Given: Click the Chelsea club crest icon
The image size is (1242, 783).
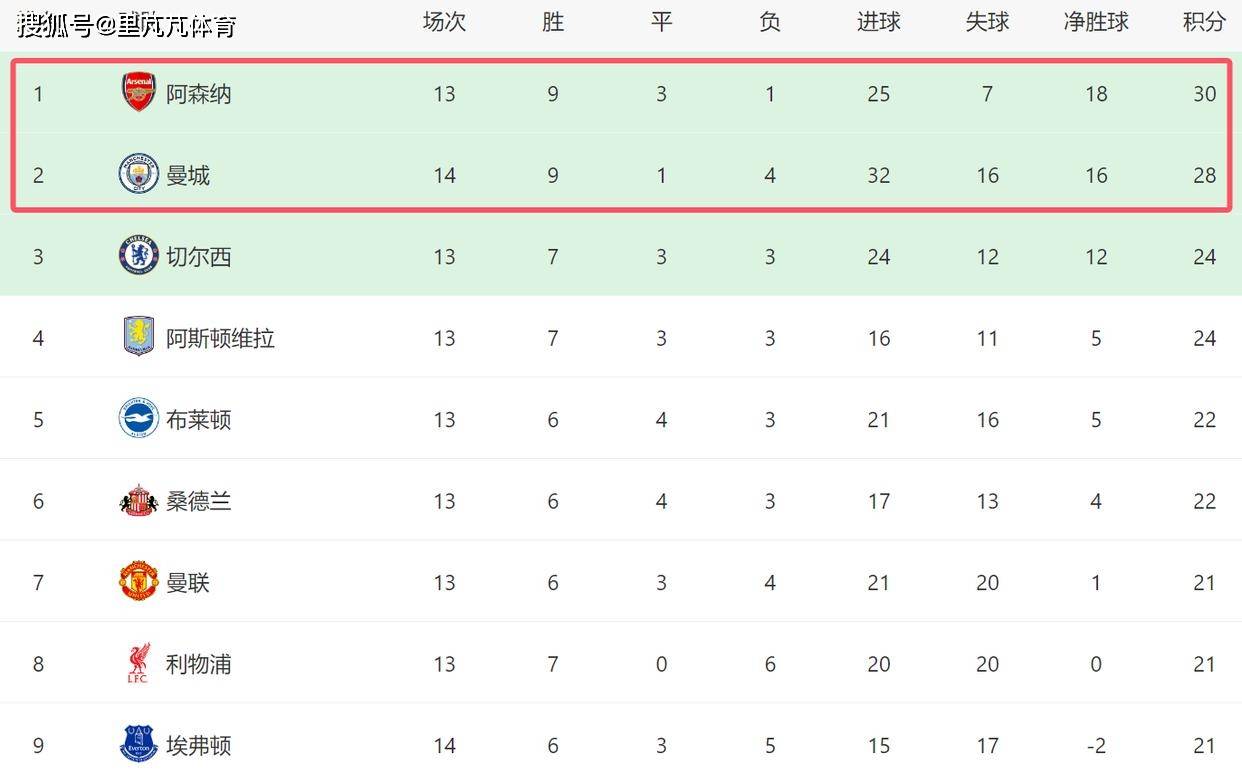Looking at the screenshot, I should [139, 256].
